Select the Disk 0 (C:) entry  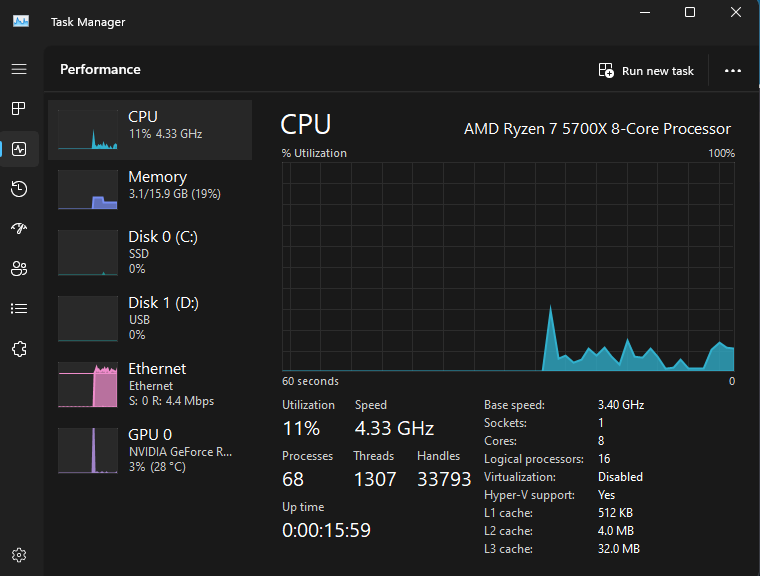coord(150,252)
